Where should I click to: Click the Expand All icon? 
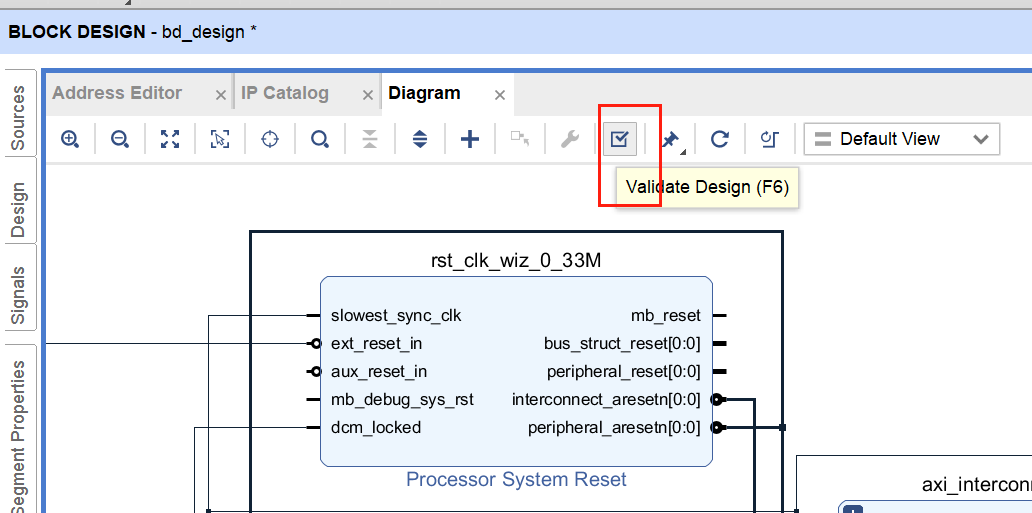420,139
